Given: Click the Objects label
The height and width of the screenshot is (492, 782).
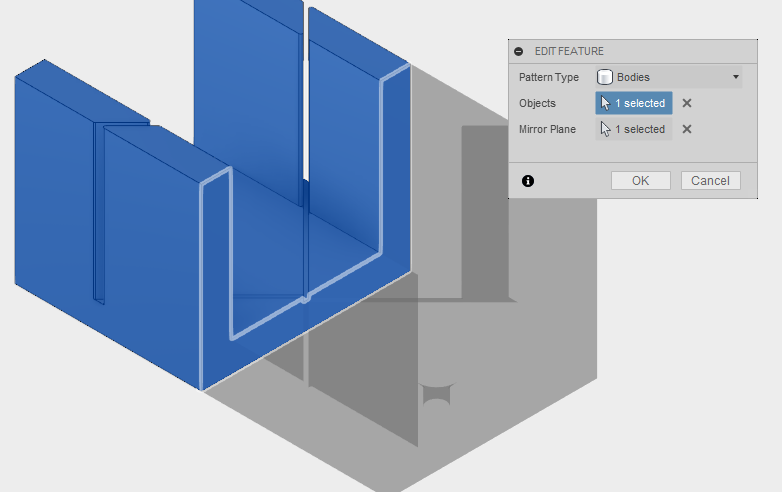Looking at the screenshot, I should click(537, 103).
